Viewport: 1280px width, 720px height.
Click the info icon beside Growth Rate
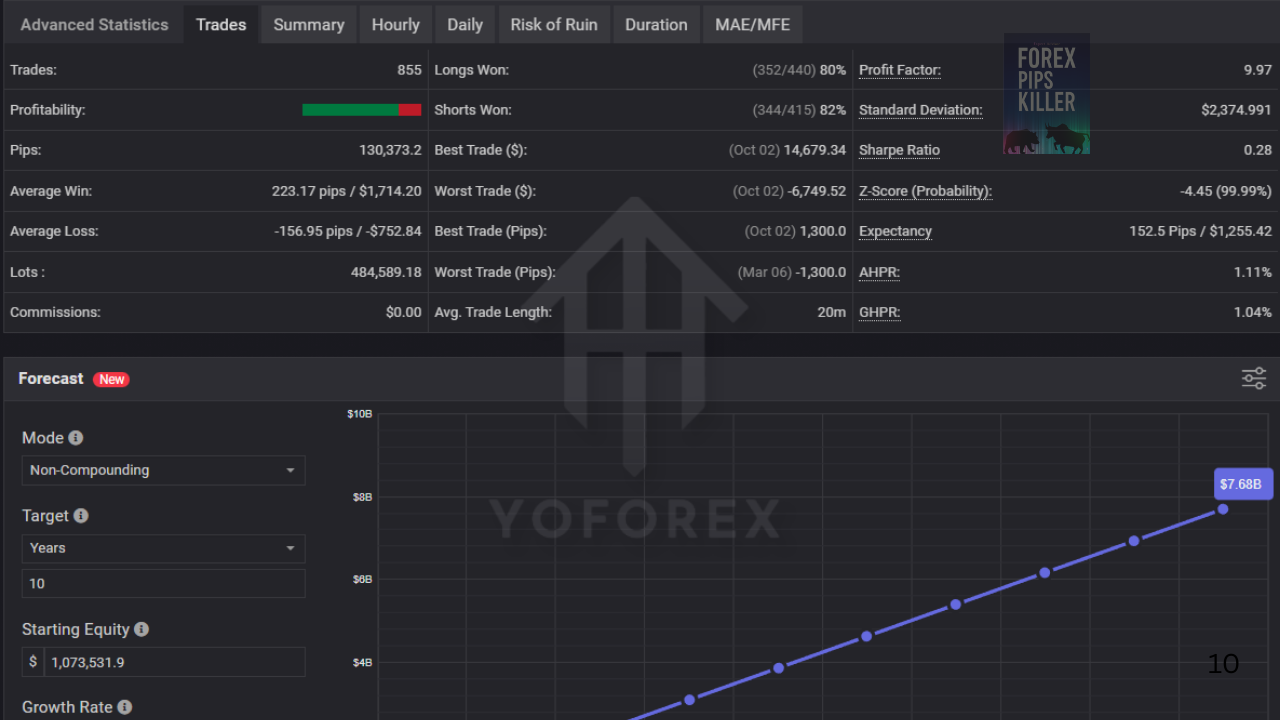tap(124, 707)
